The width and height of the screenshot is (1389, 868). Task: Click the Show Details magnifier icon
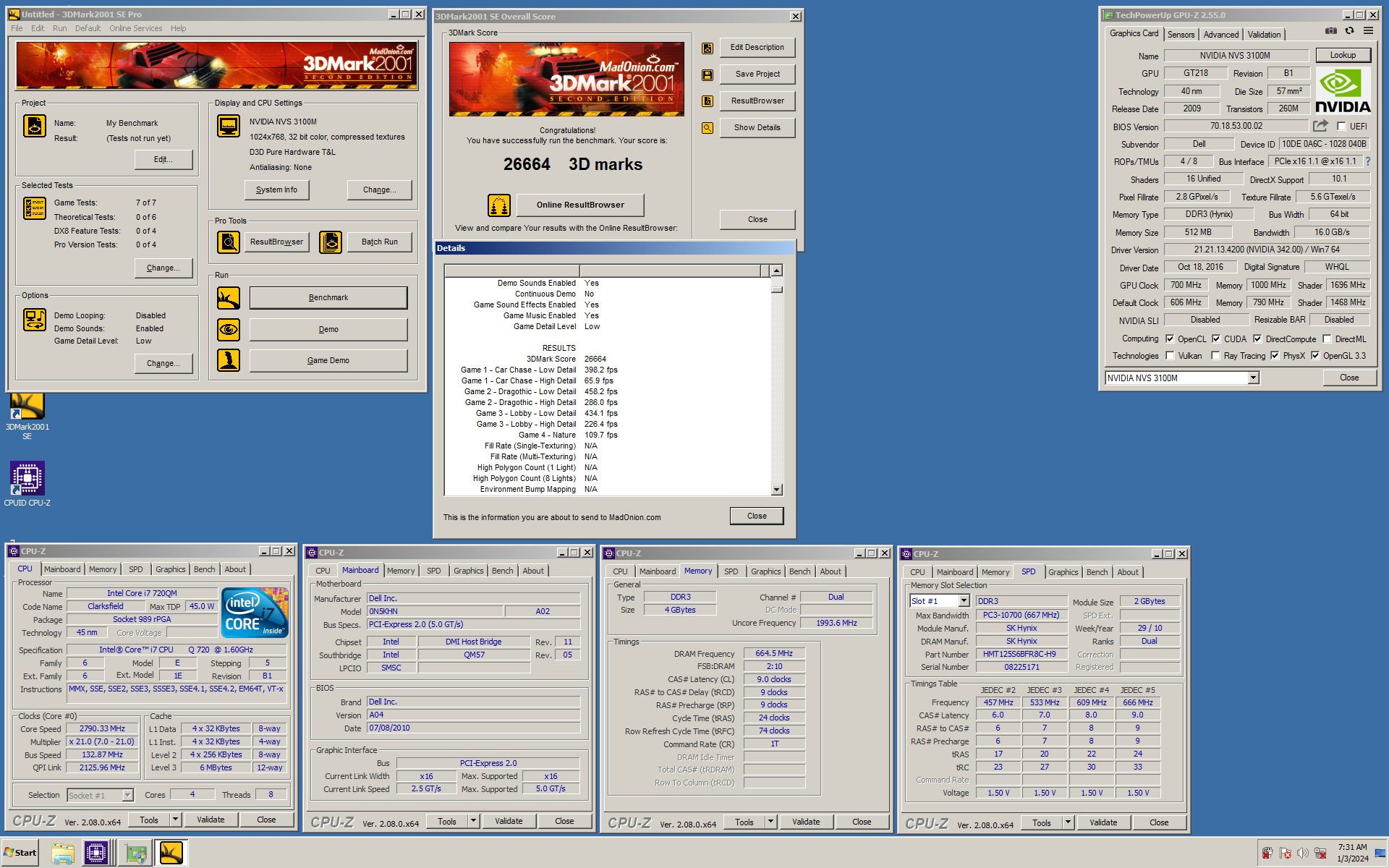click(708, 128)
